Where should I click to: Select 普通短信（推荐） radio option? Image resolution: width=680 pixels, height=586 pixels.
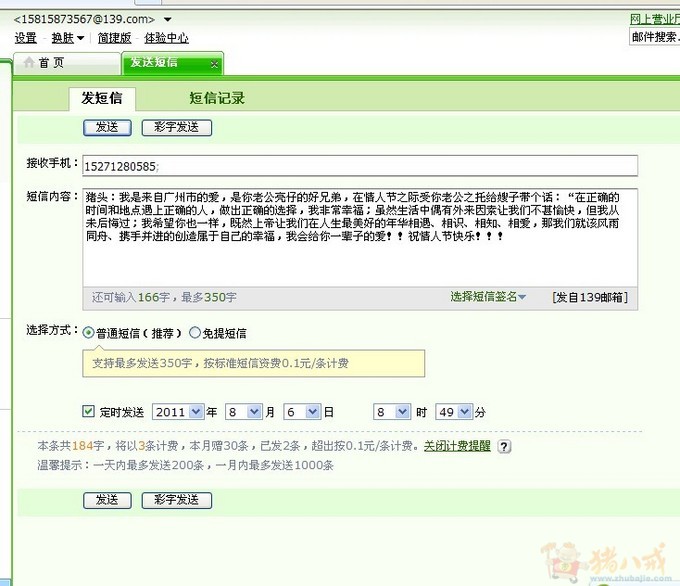(x=88, y=333)
